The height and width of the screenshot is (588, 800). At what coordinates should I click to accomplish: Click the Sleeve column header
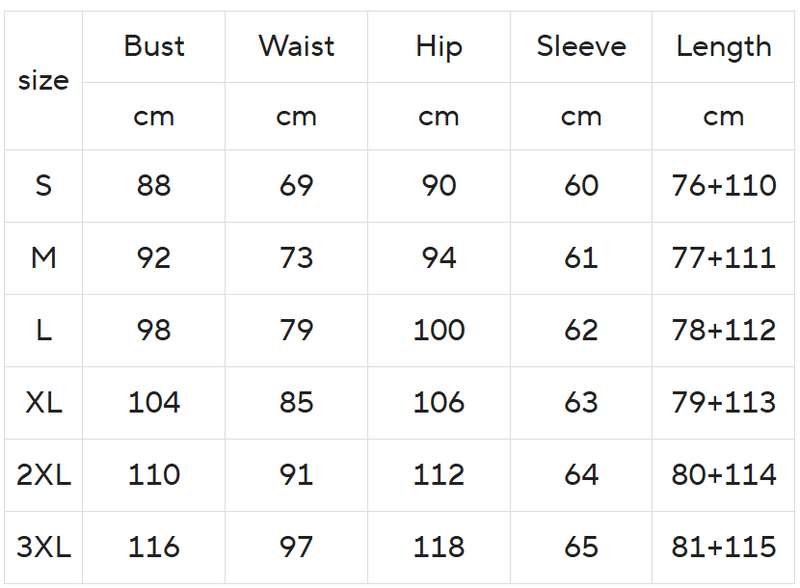pos(581,46)
